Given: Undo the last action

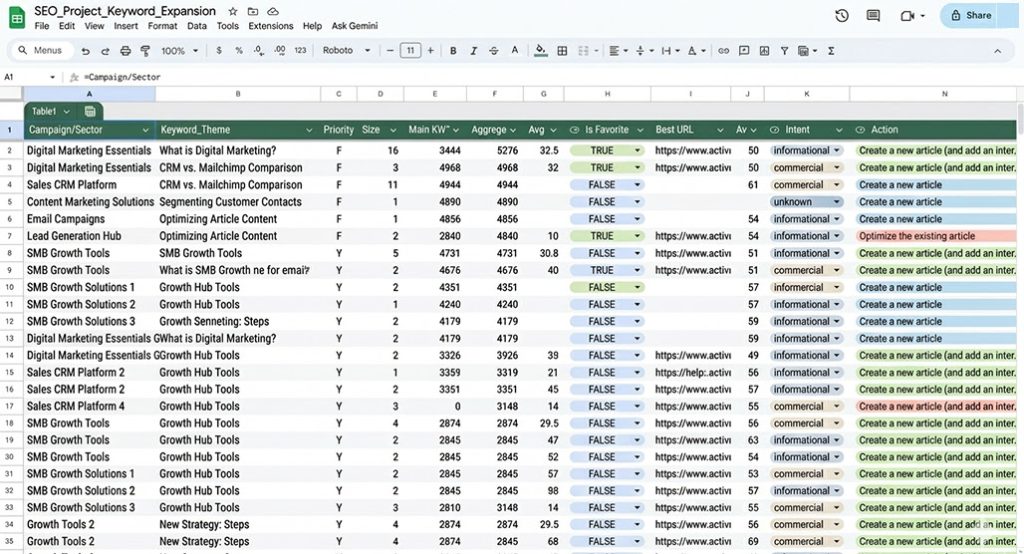Looking at the screenshot, I should pos(86,51).
